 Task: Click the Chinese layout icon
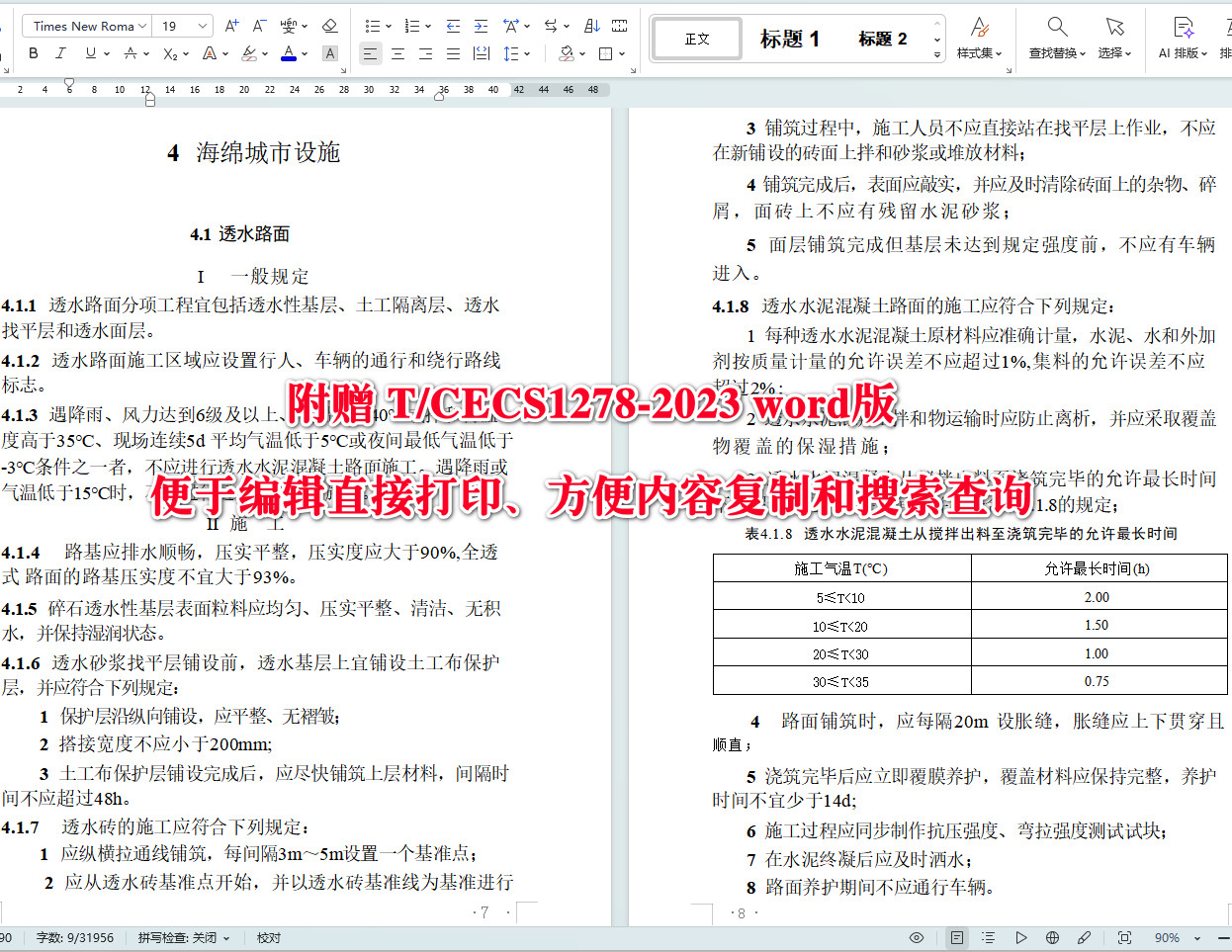coord(511,26)
